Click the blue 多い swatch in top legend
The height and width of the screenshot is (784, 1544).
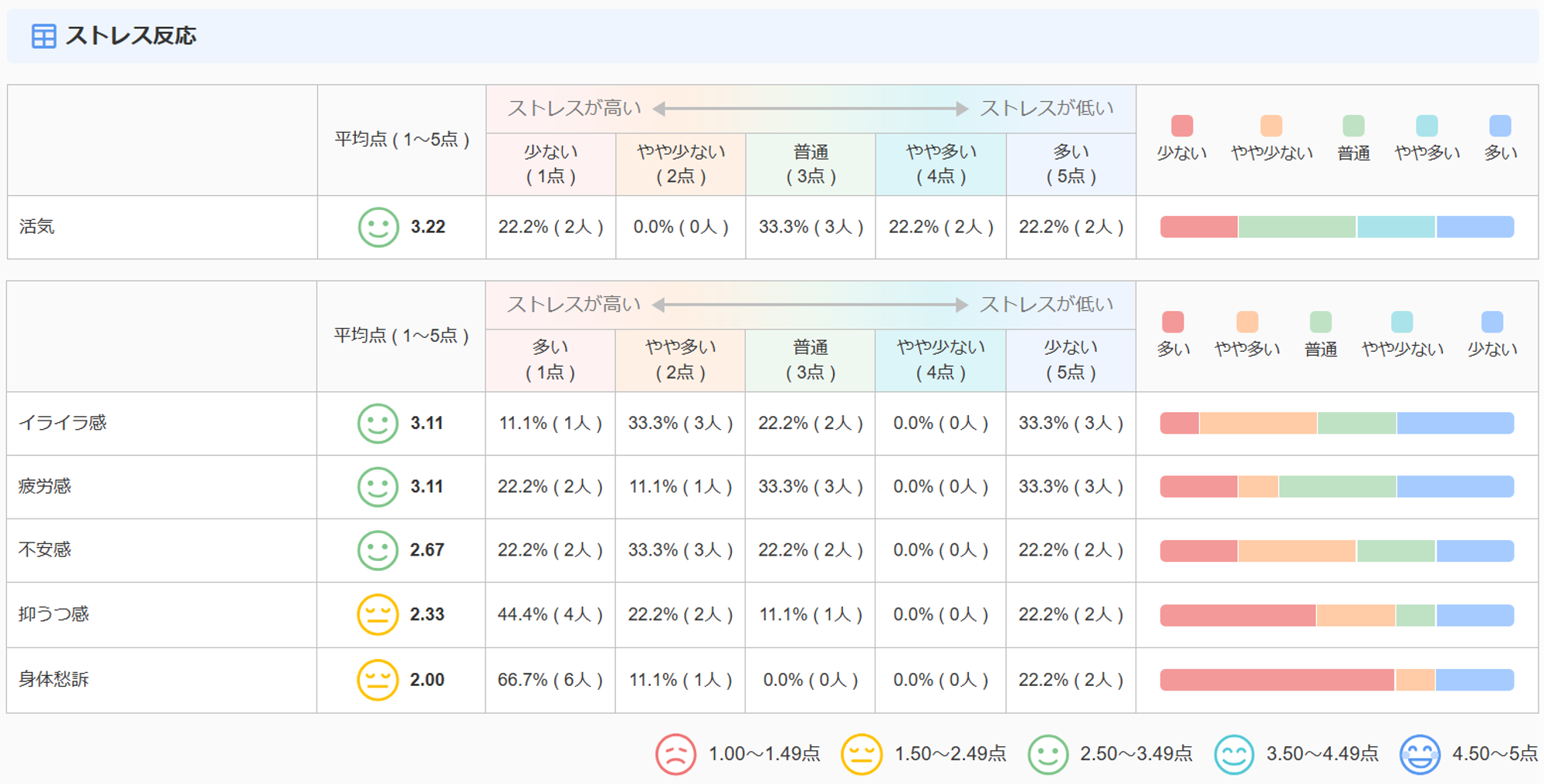click(x=1500, y=125)
